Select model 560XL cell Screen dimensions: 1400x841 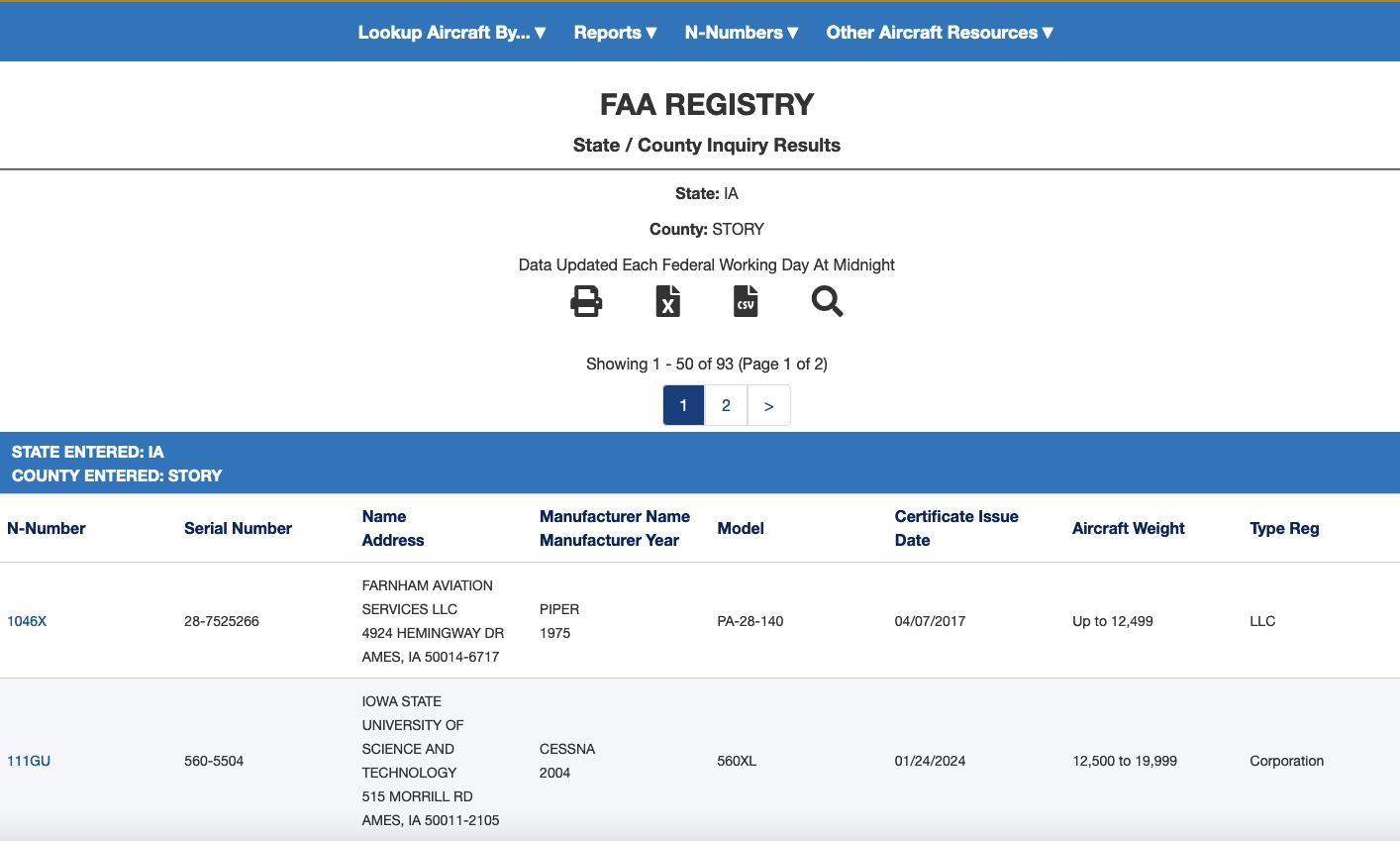[737, 761]
